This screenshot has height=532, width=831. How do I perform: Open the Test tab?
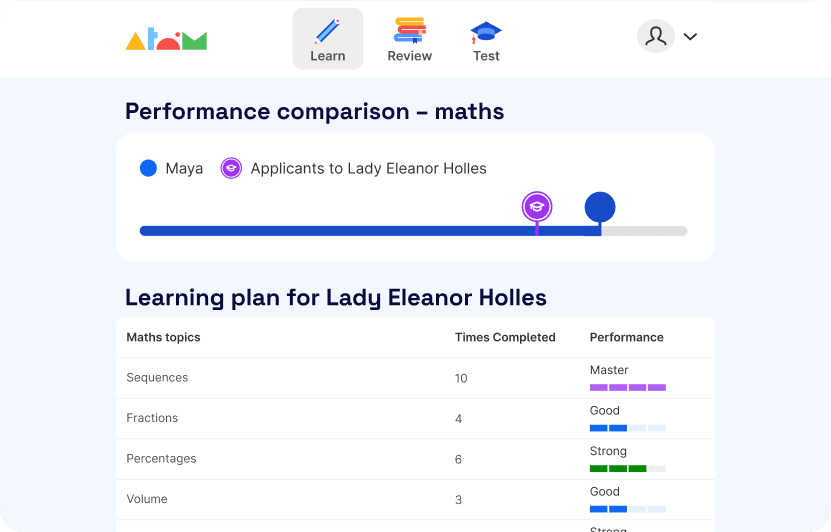pos(486,41)
